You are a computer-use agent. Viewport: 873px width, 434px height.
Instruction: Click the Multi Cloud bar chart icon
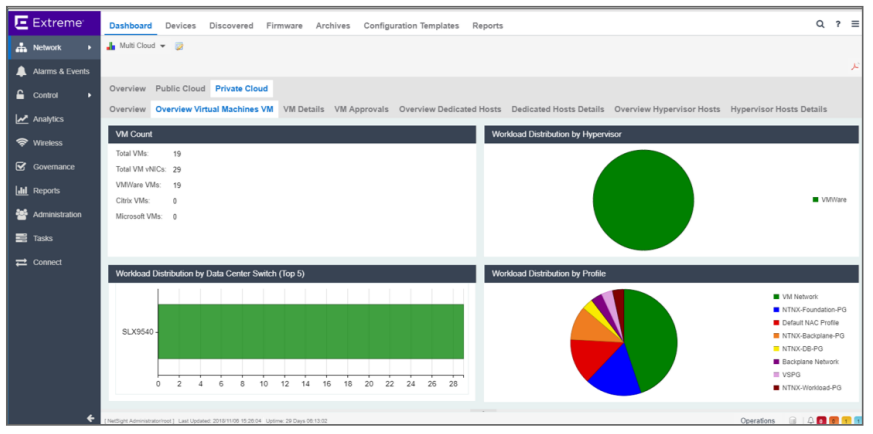111,46
